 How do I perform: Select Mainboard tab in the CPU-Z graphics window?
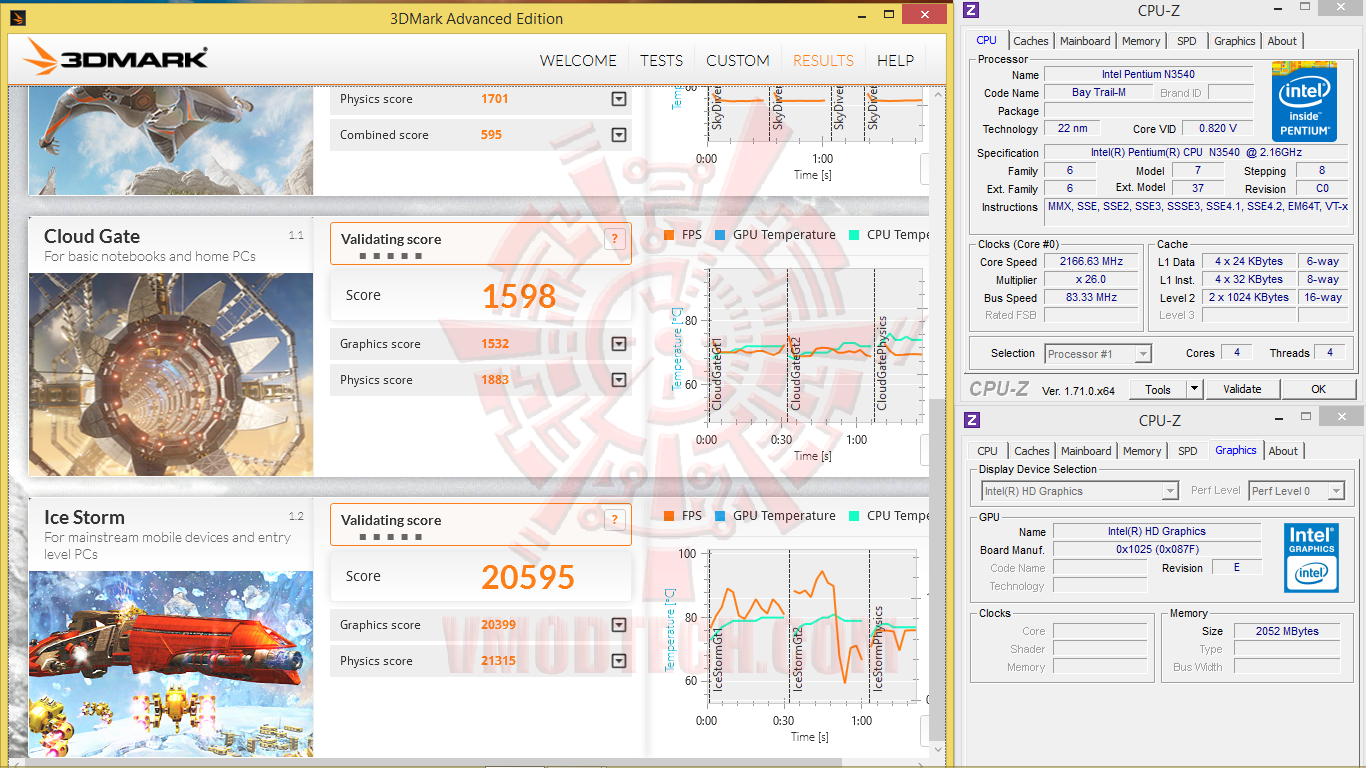1086,451
